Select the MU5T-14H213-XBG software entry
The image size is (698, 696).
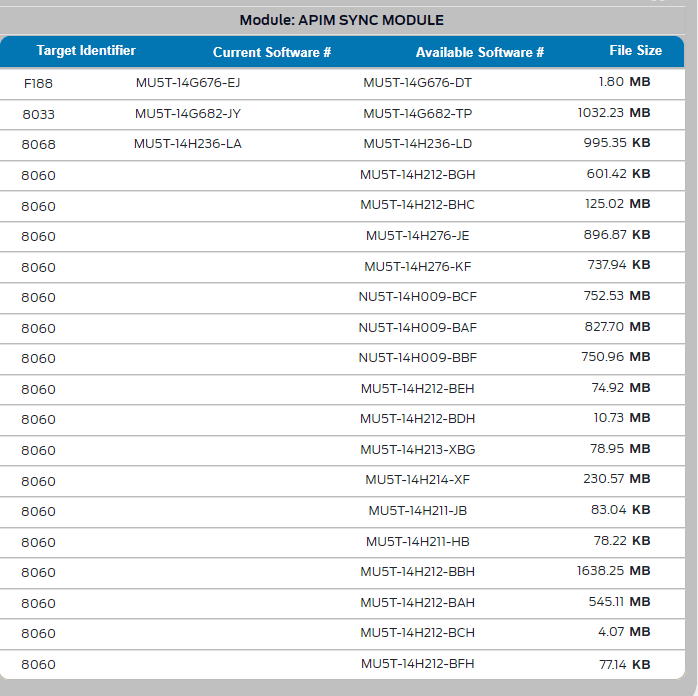point(417,450)
